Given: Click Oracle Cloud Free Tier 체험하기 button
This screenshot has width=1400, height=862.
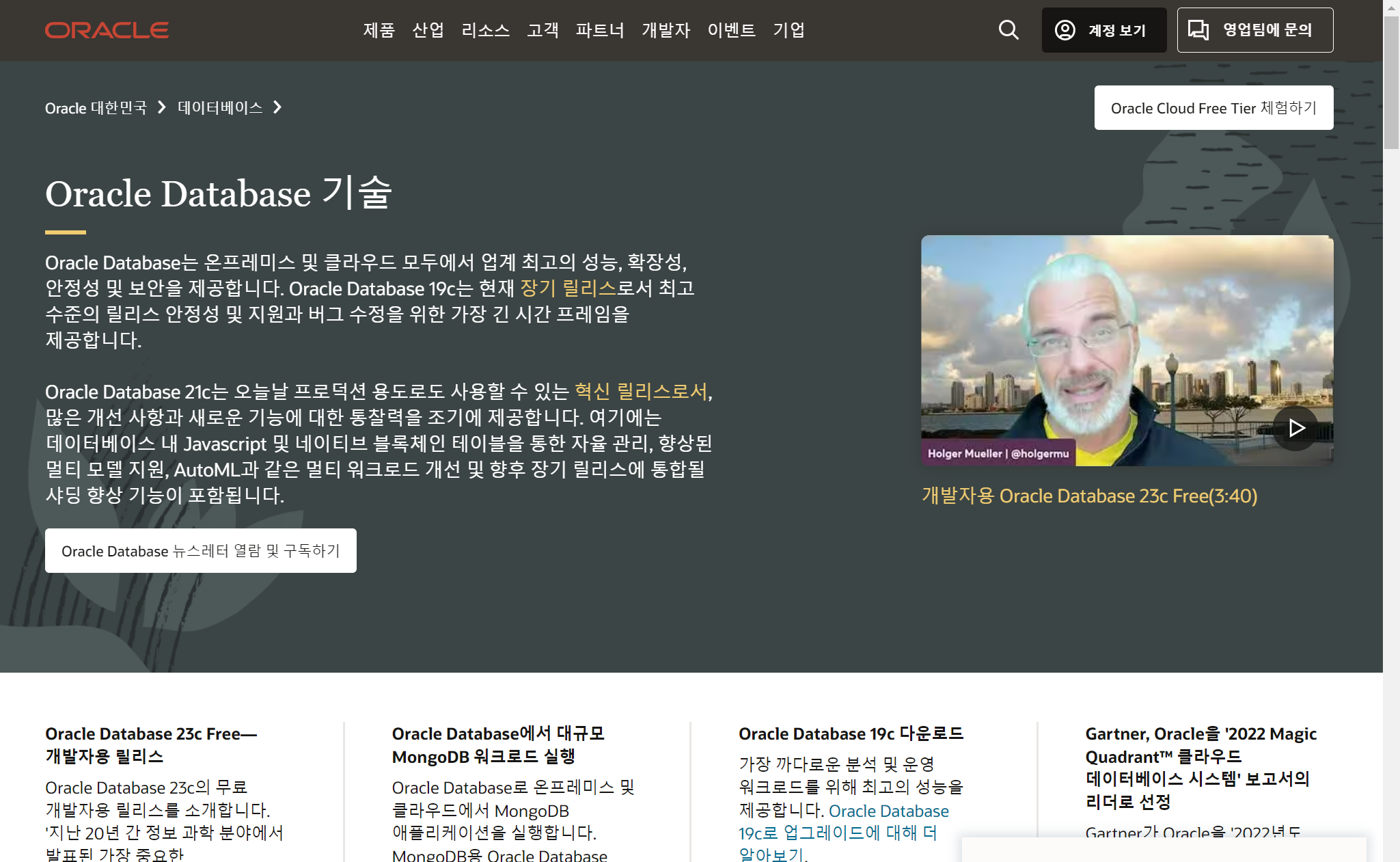Looking at the screenshot, I should pyautogui.click(x=1213, y=108).
